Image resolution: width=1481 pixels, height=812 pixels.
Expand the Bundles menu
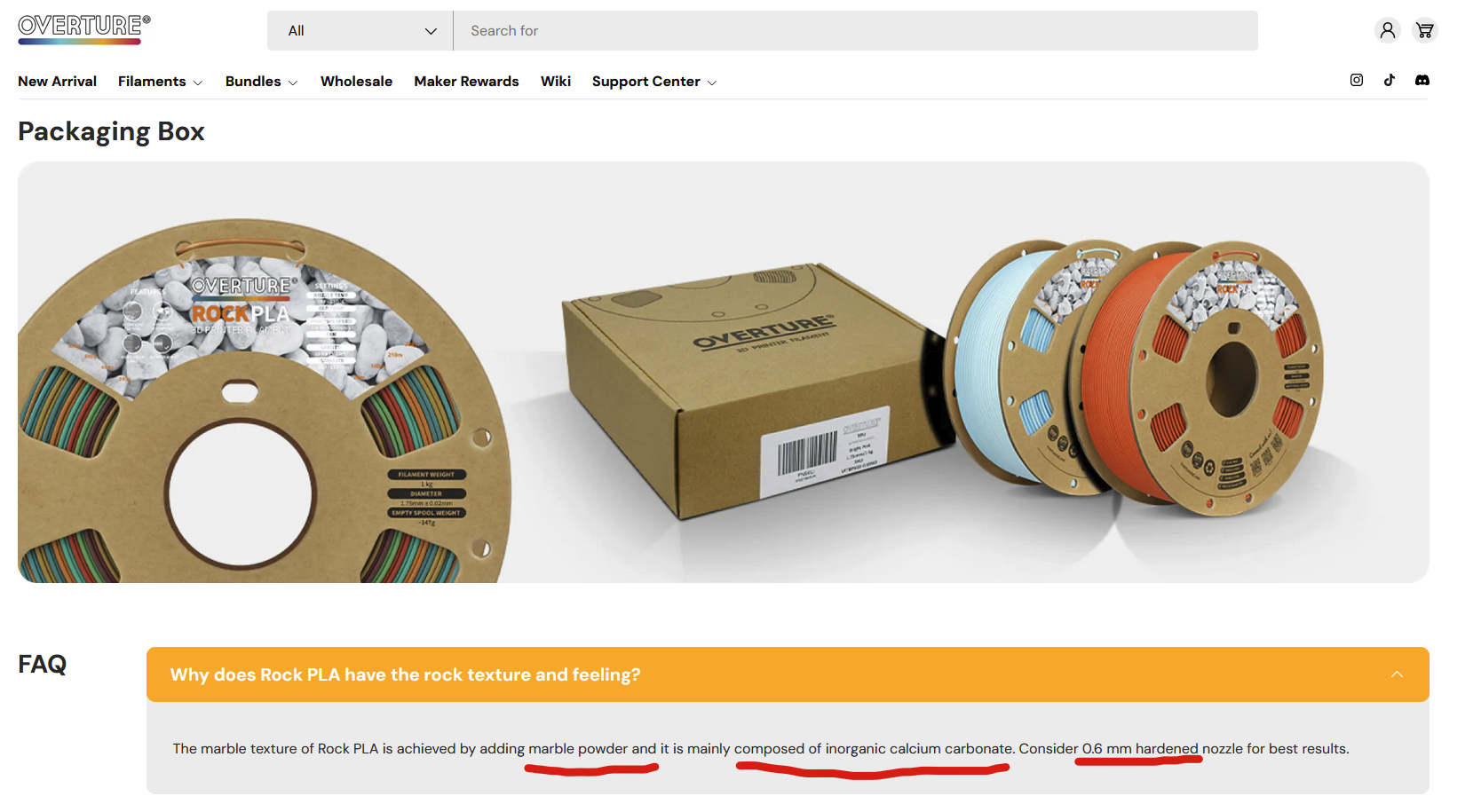261,82
